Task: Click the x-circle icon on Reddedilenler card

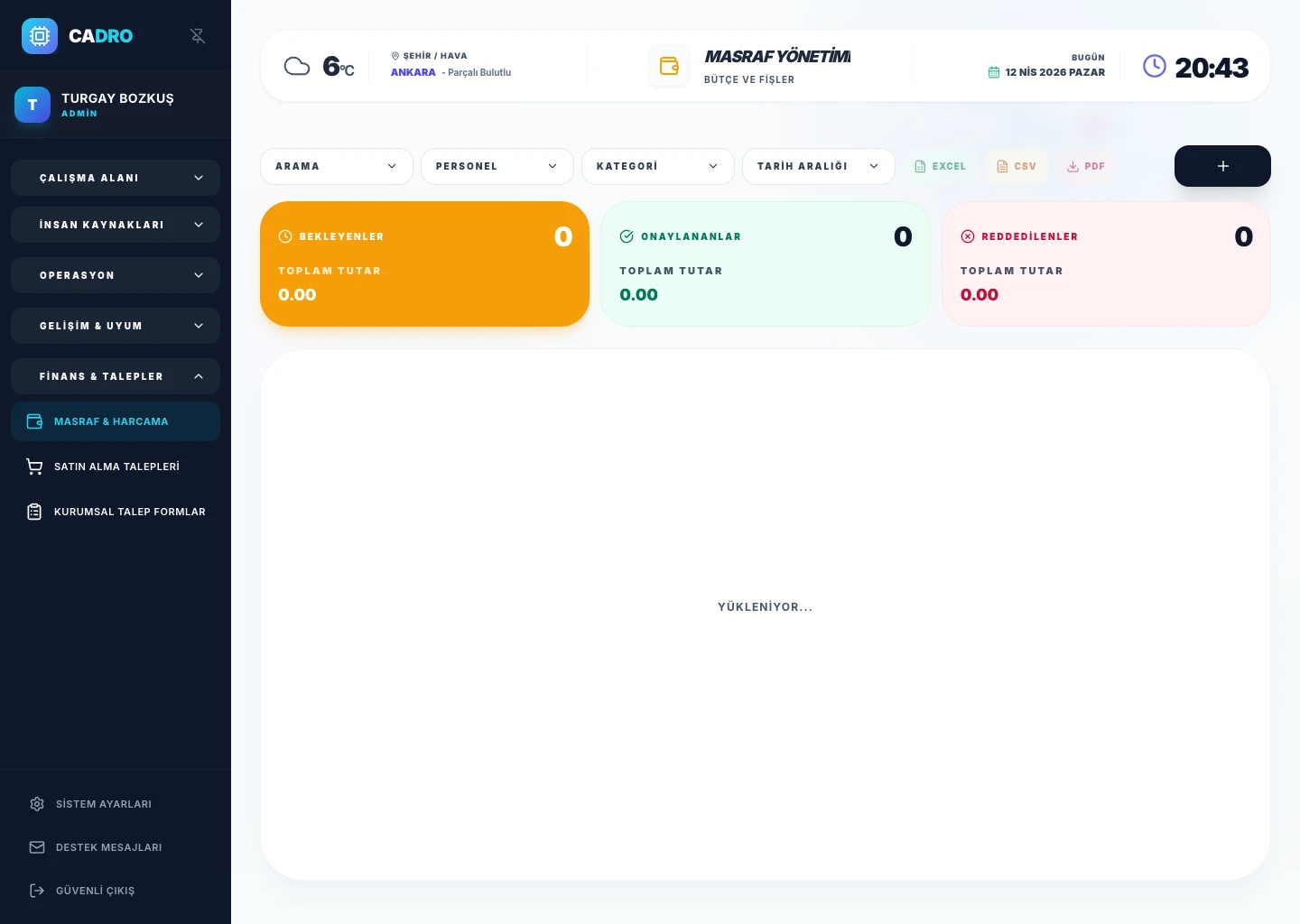Action: 968,236
